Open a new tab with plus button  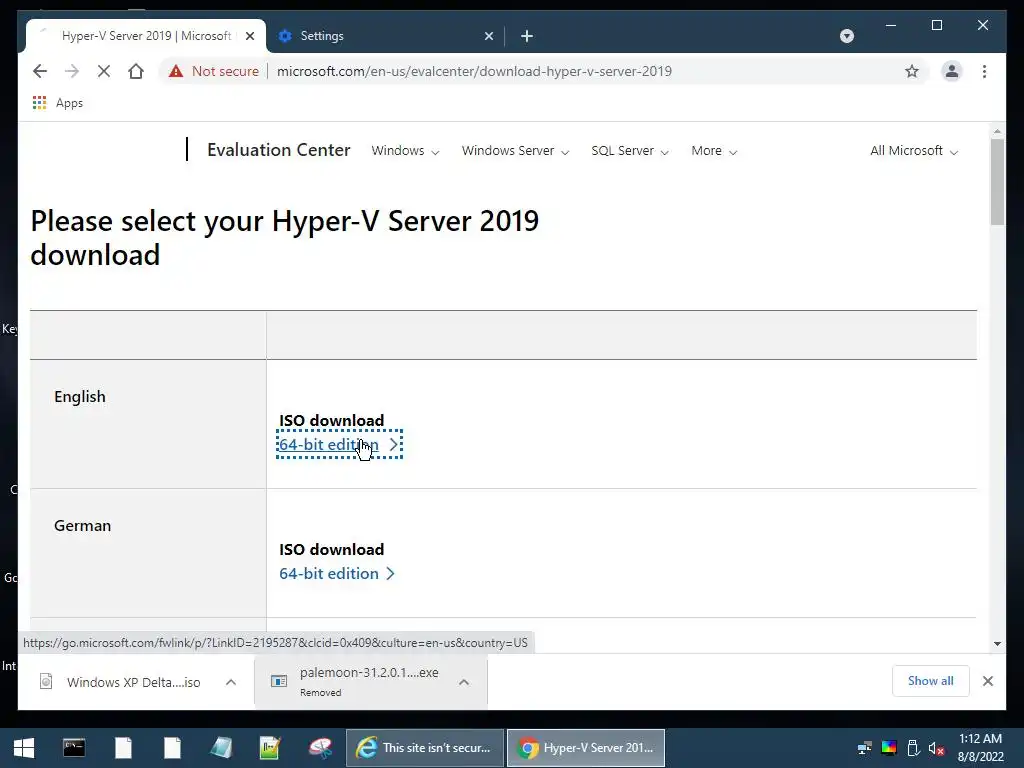coord(527,36)
